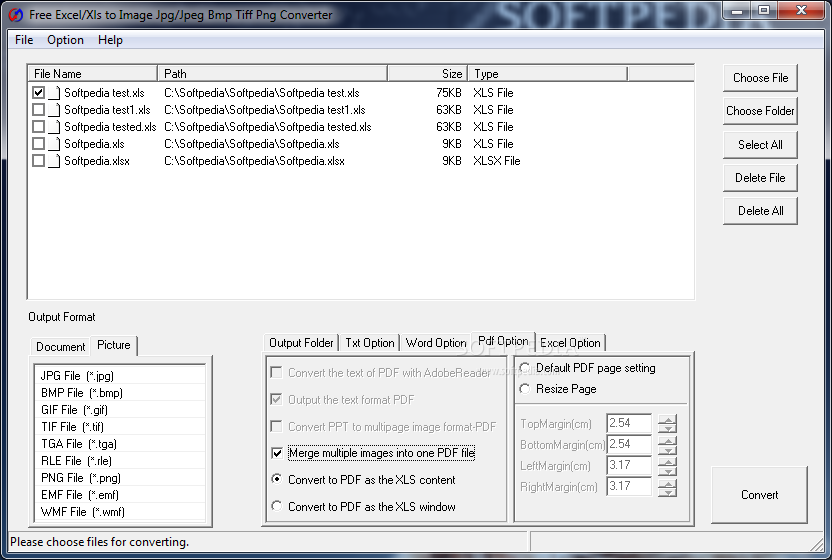Screen dimensions: 832x560
Task: Sort by Size column header
Action: pos(428,74)
